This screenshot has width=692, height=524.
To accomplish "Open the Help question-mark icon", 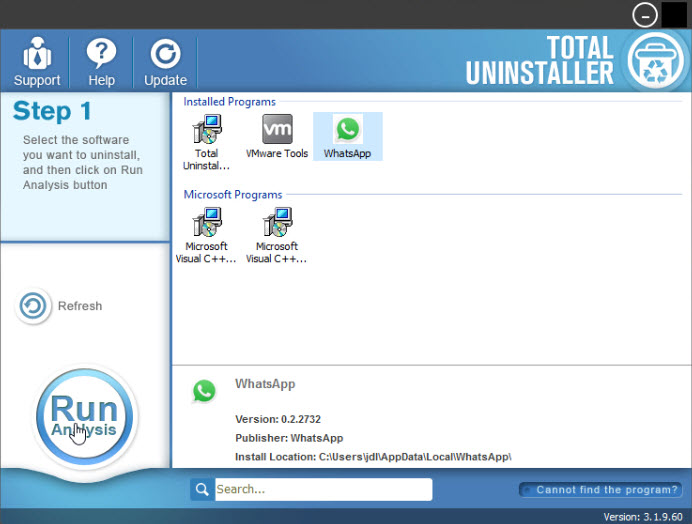I will coord(101,54).
